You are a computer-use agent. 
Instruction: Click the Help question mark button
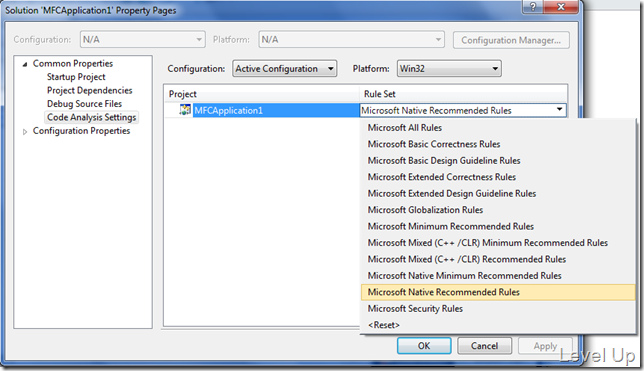(x=532, y=7)
